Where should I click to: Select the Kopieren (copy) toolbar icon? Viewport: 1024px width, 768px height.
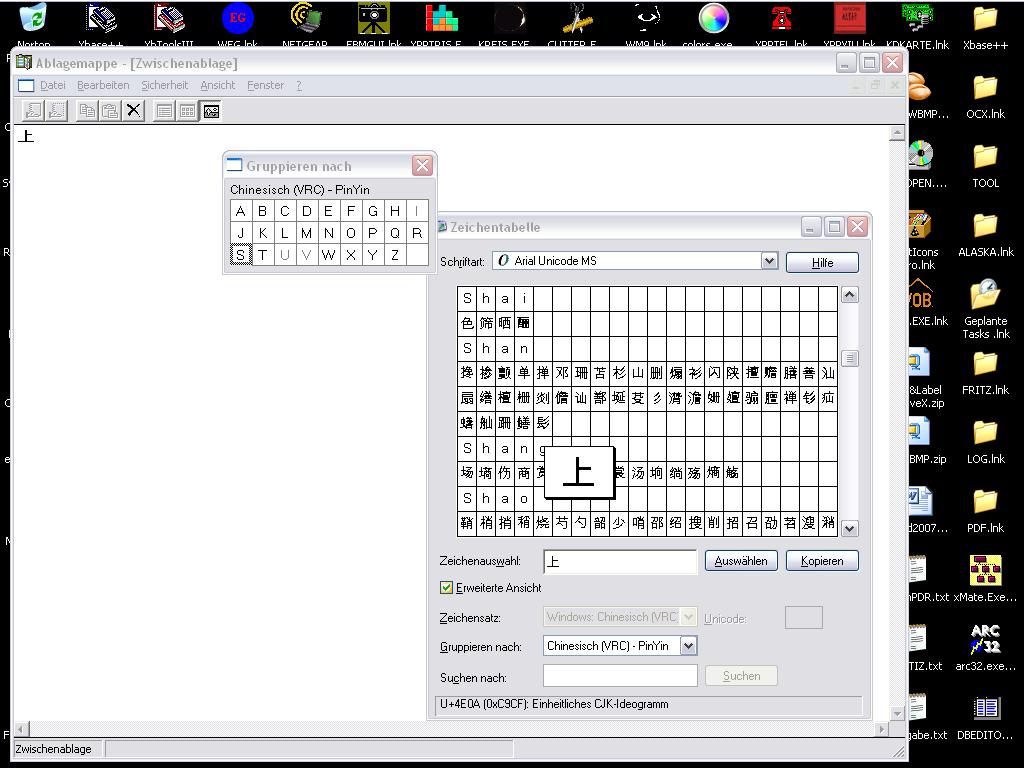click(88, 110)
